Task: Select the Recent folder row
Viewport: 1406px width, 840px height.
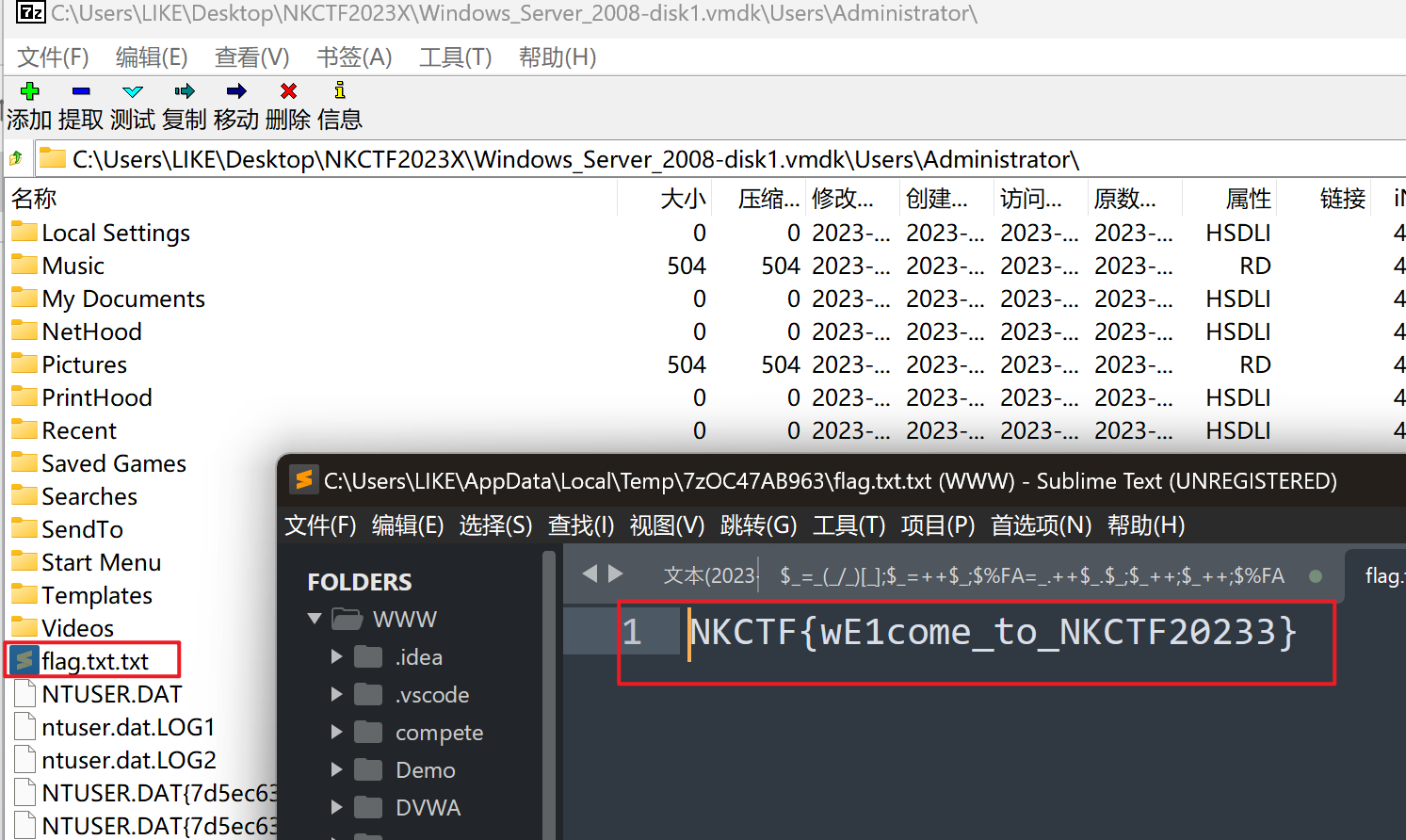Action: point(79,430)
